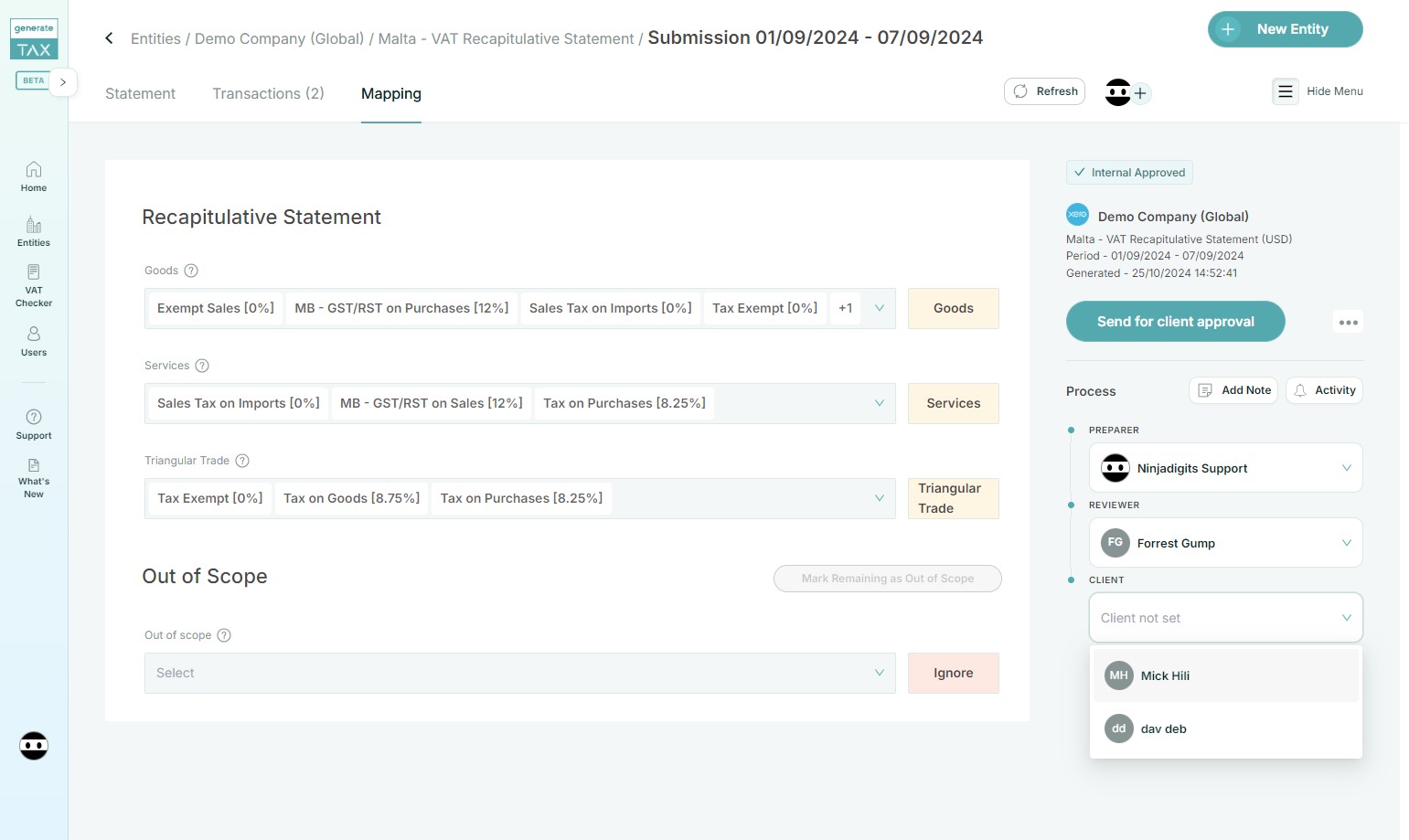Image resolution: width=1409 pixels, height=840 pixels.
Task: Click the Add Note button
Action: 1234,390
